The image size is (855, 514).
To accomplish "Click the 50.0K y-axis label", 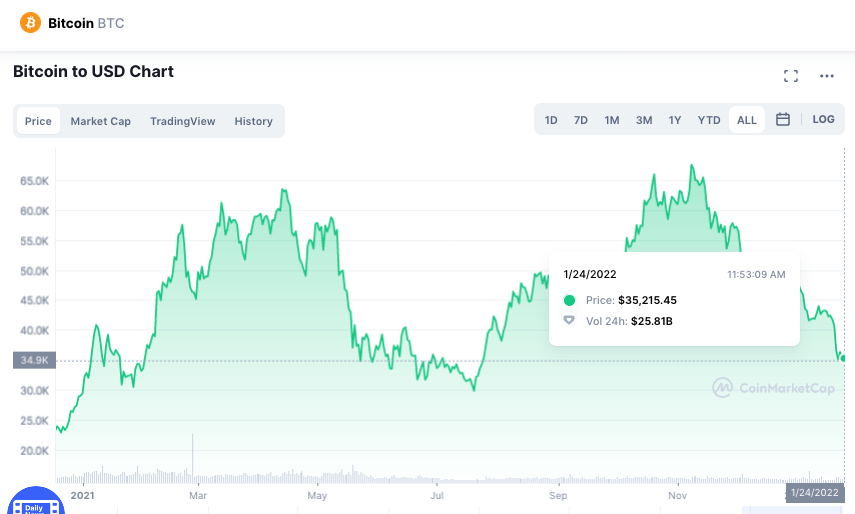I will click(34, 271).
